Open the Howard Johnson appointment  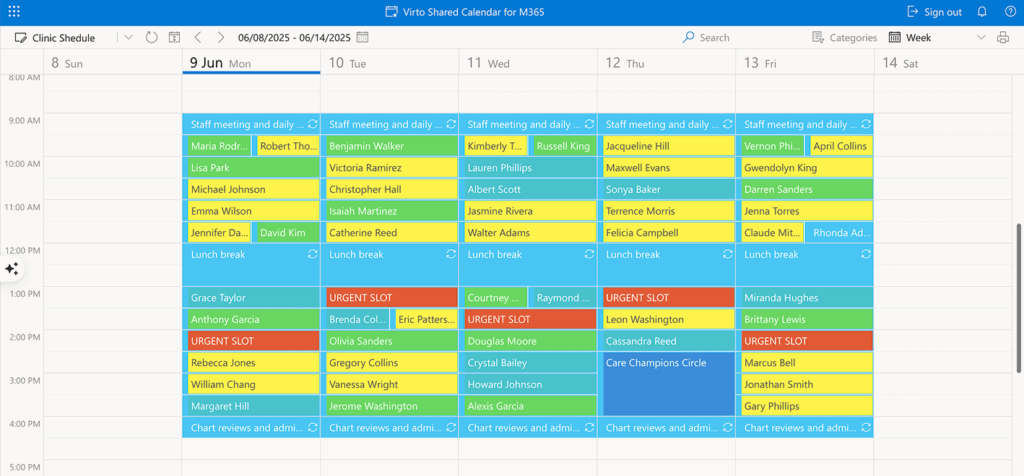click(530, 384)
